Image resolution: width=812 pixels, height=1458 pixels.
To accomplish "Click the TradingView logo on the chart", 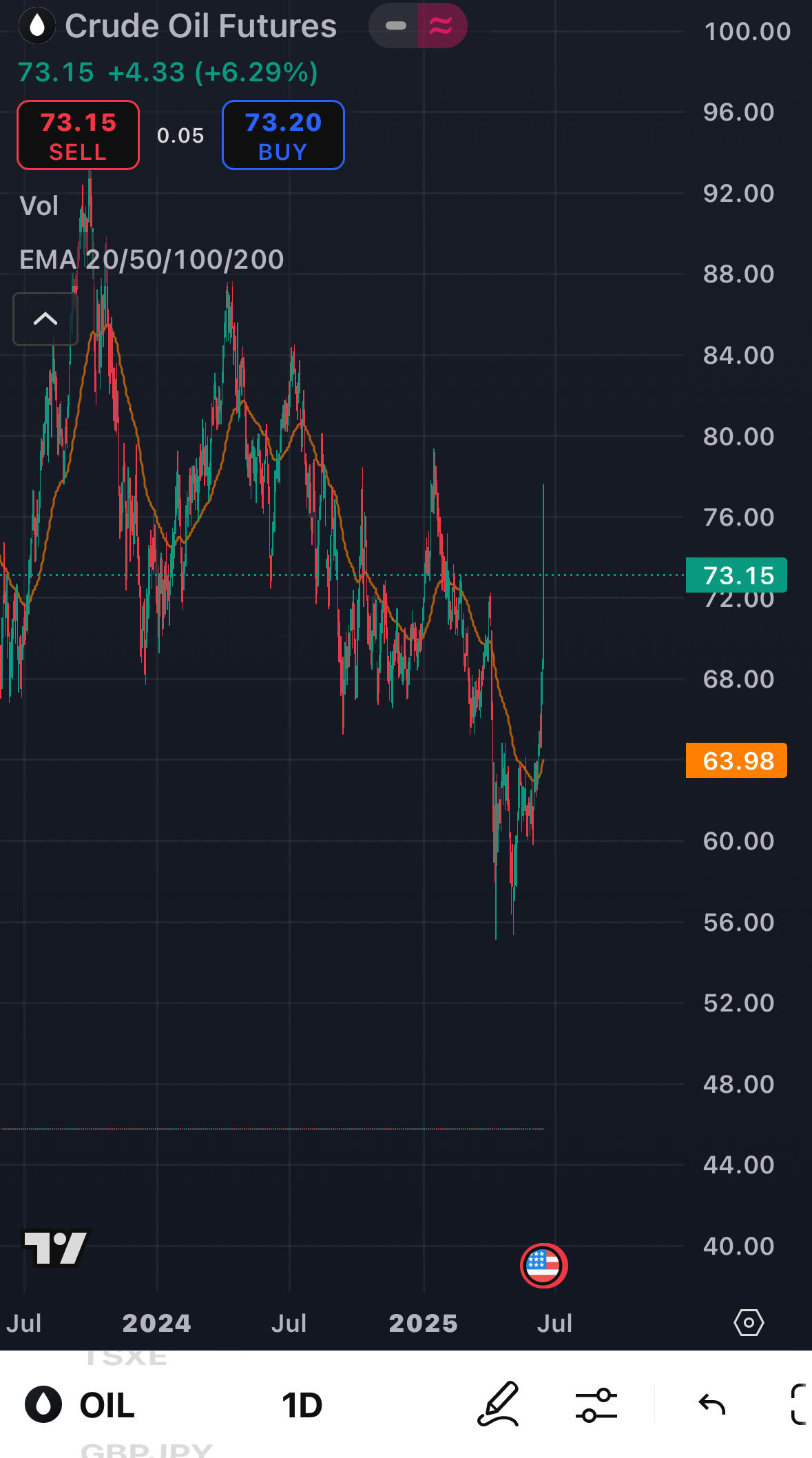I will [56, 1248].
